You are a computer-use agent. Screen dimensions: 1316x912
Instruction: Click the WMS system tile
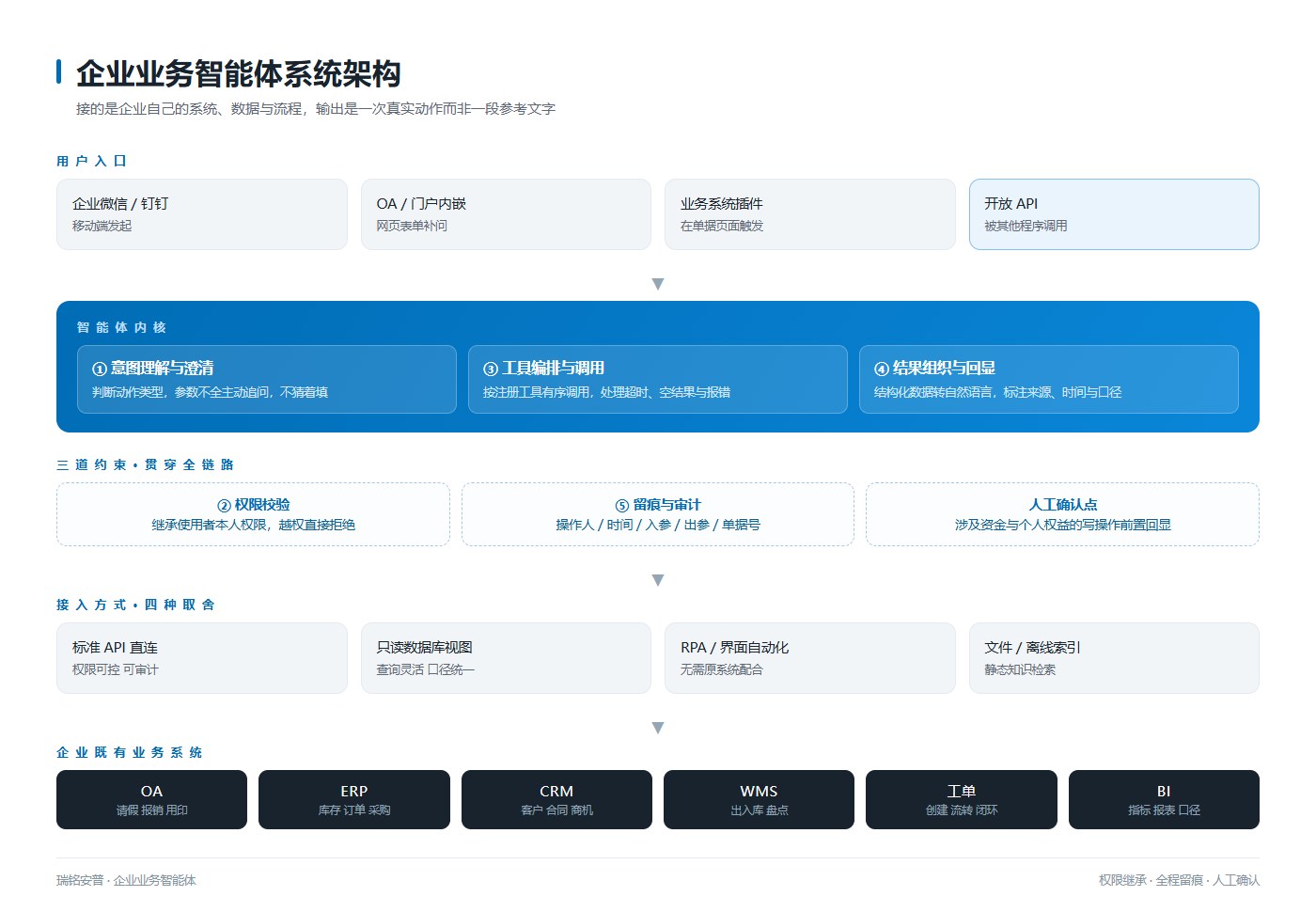click(x=759, y=799)
